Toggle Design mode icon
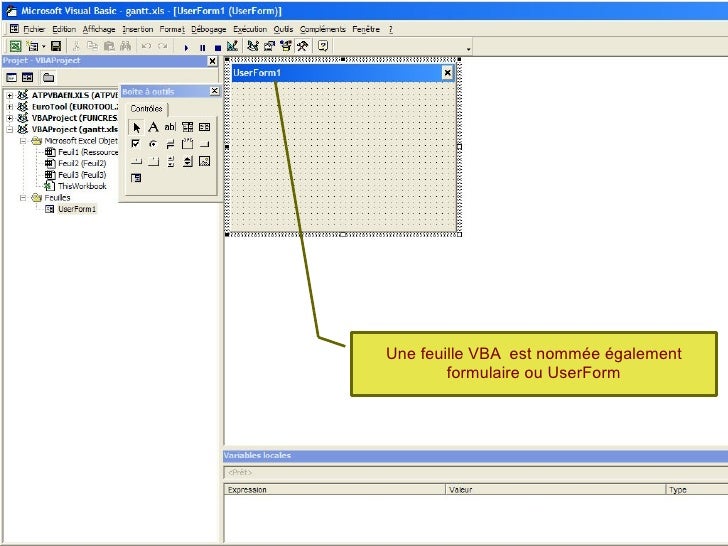The height and width of the screenshot is (546, 728). click(233, 46)
